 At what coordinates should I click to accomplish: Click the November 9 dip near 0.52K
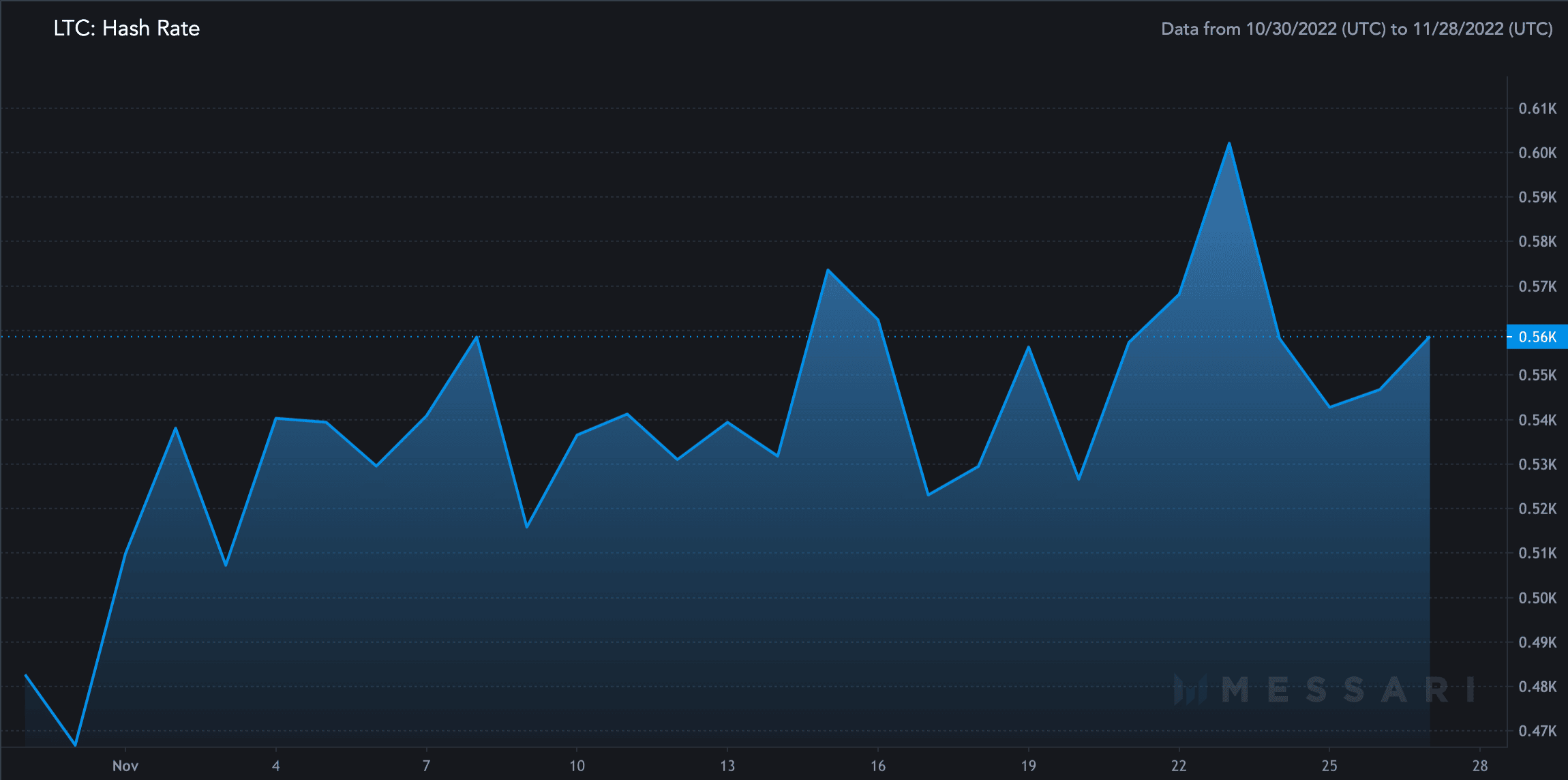[x=527, y=527]
